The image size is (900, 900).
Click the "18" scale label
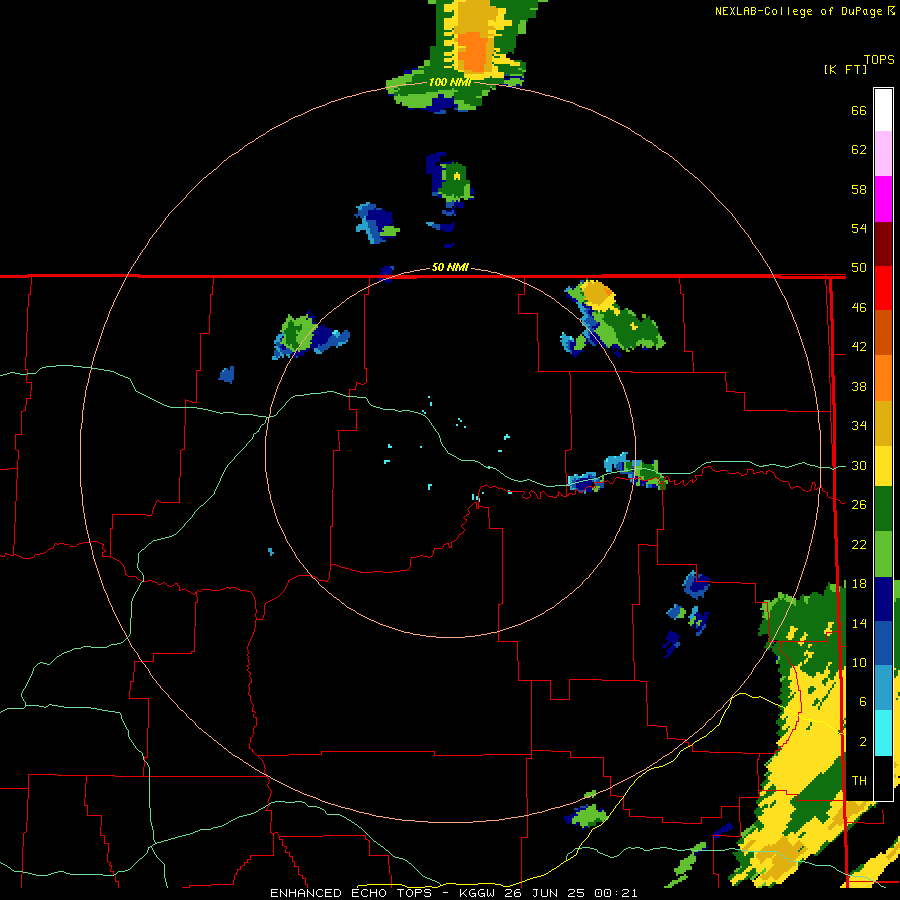[x=859, y=584]
